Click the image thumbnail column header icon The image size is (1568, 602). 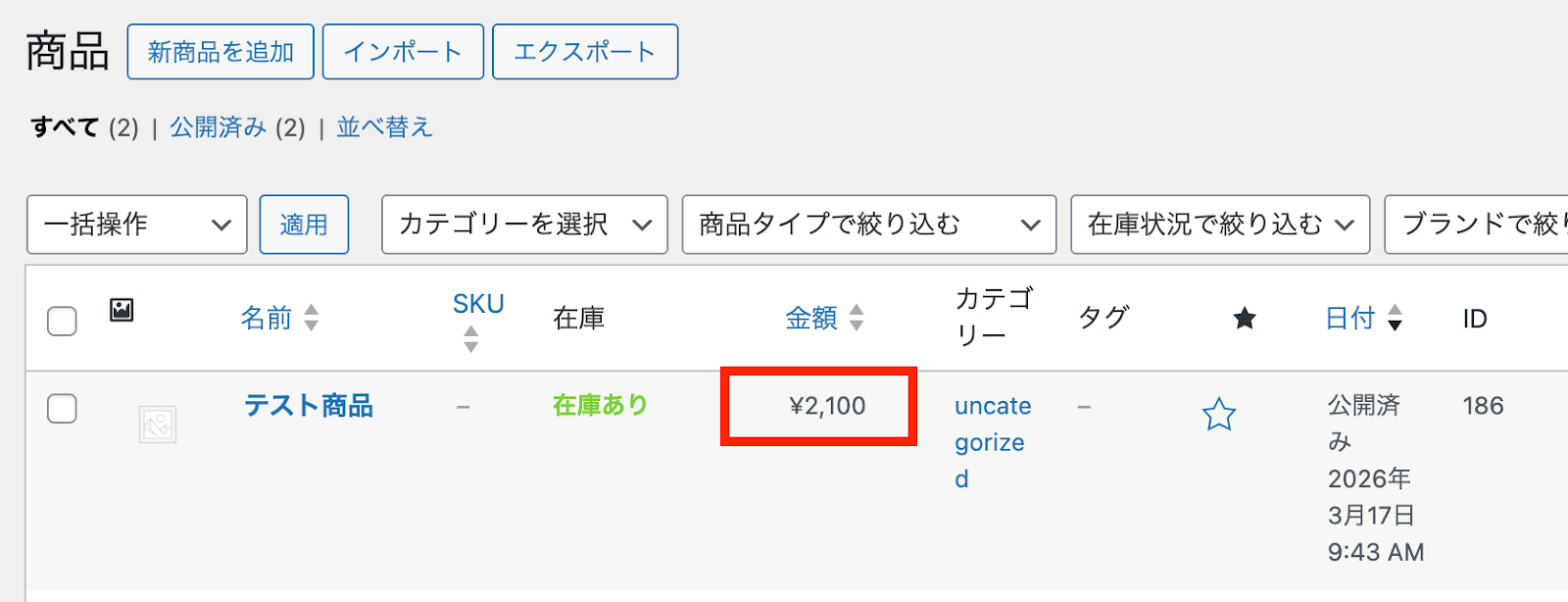(x=122, y=311)
